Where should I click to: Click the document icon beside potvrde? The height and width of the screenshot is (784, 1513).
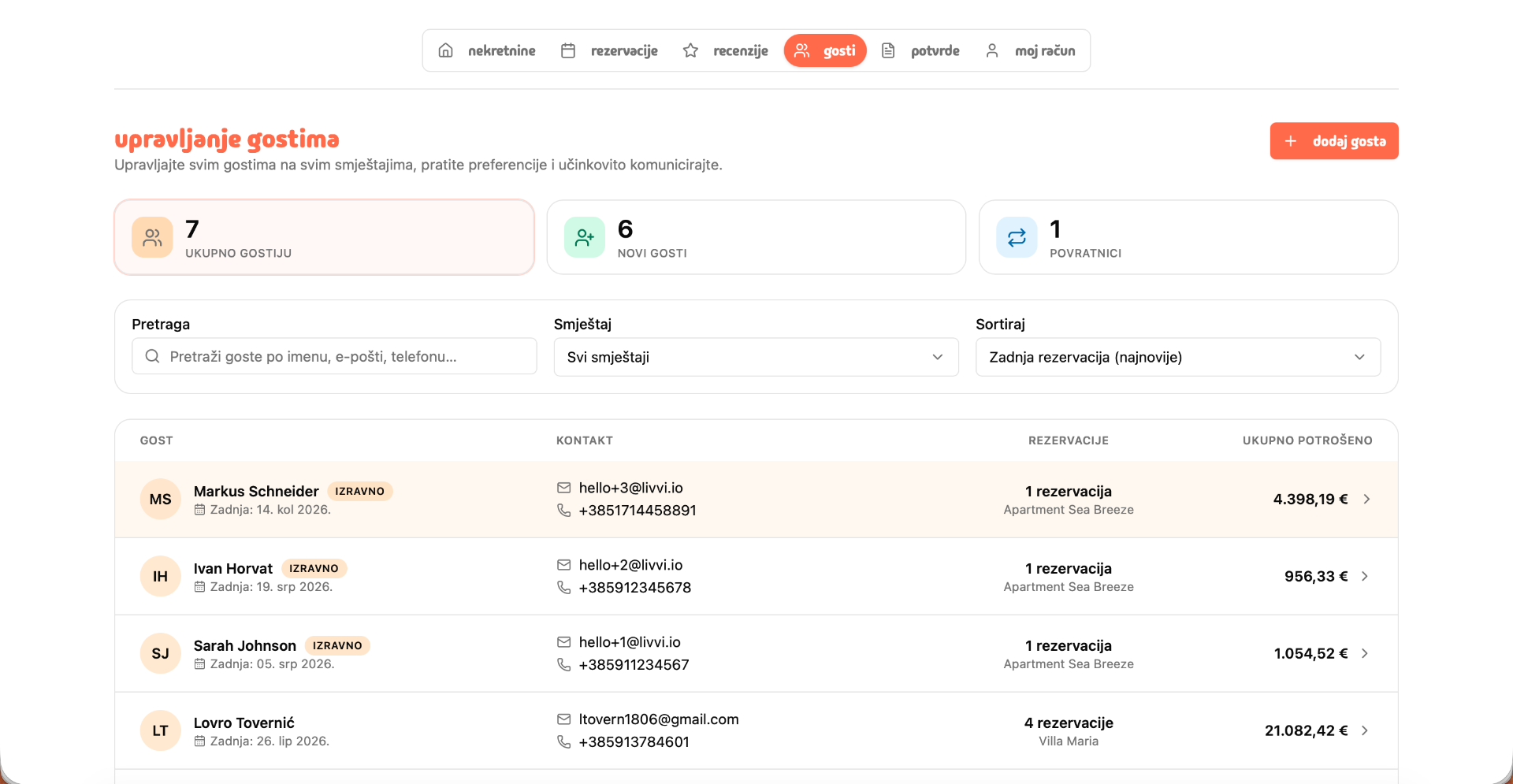(x=888, y=50)
